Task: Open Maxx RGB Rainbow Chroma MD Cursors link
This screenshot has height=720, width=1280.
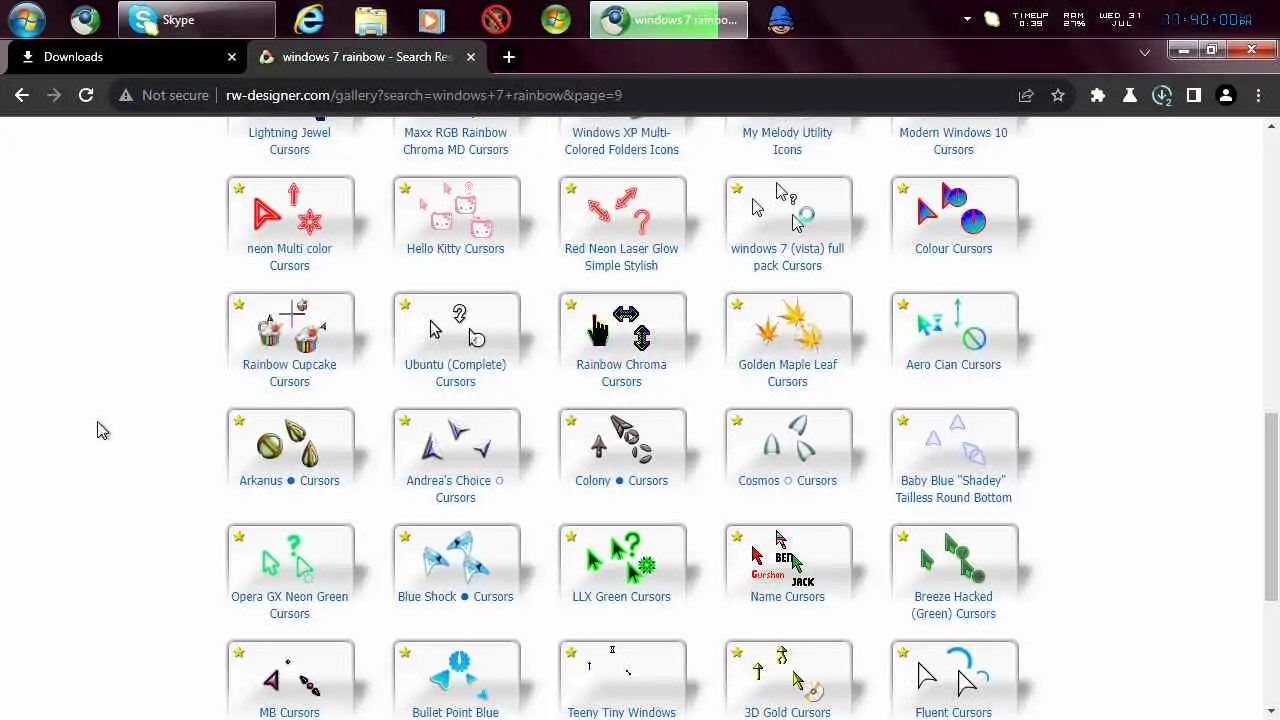Action: tap(455, 141)
